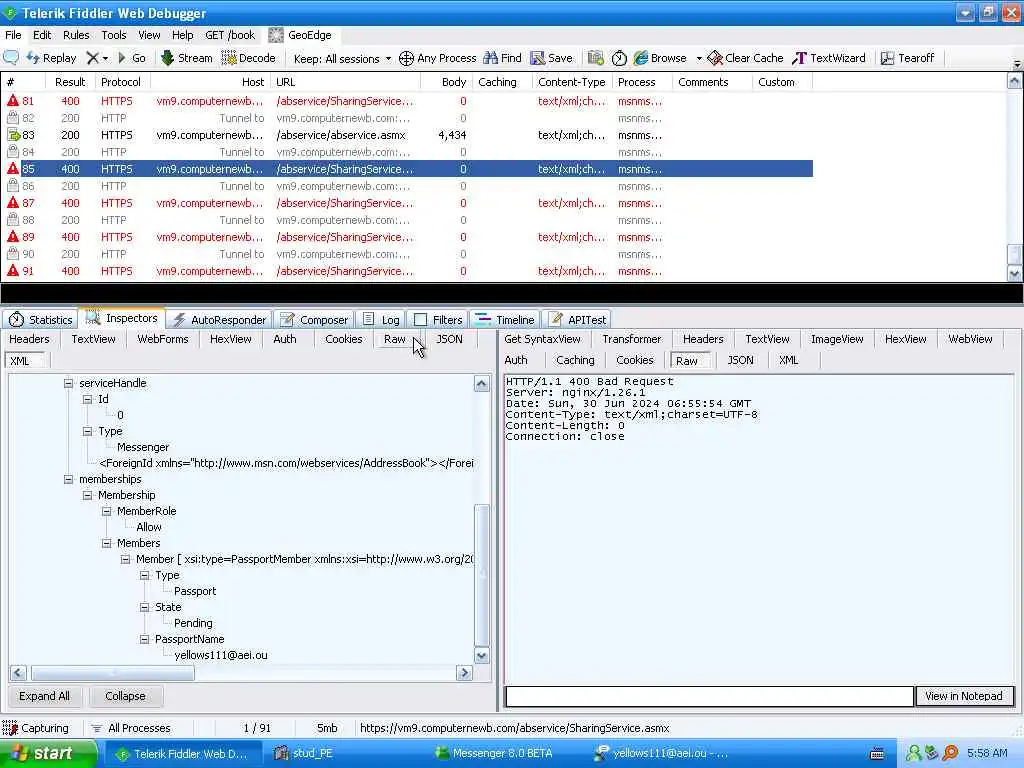Open the APITest tab
1024x768 pixels.
click(x=577, y=319)
